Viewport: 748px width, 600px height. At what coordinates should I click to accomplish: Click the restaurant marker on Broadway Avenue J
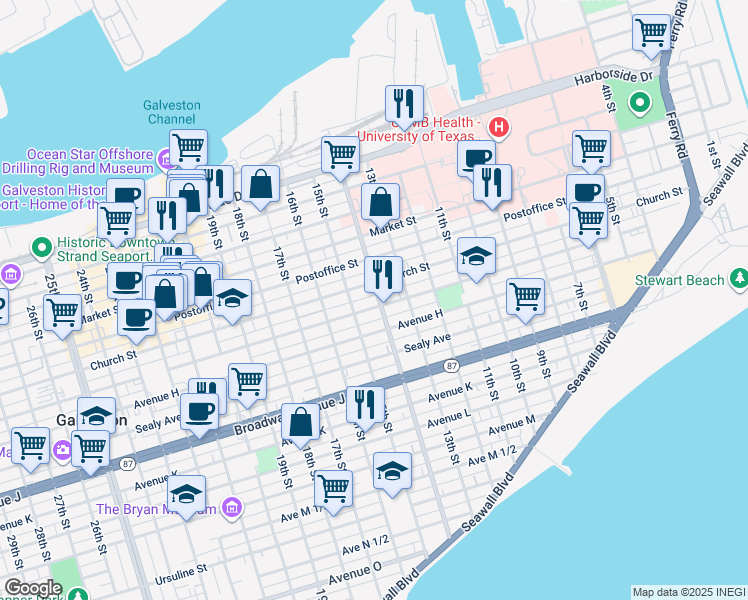coord(365,404)
